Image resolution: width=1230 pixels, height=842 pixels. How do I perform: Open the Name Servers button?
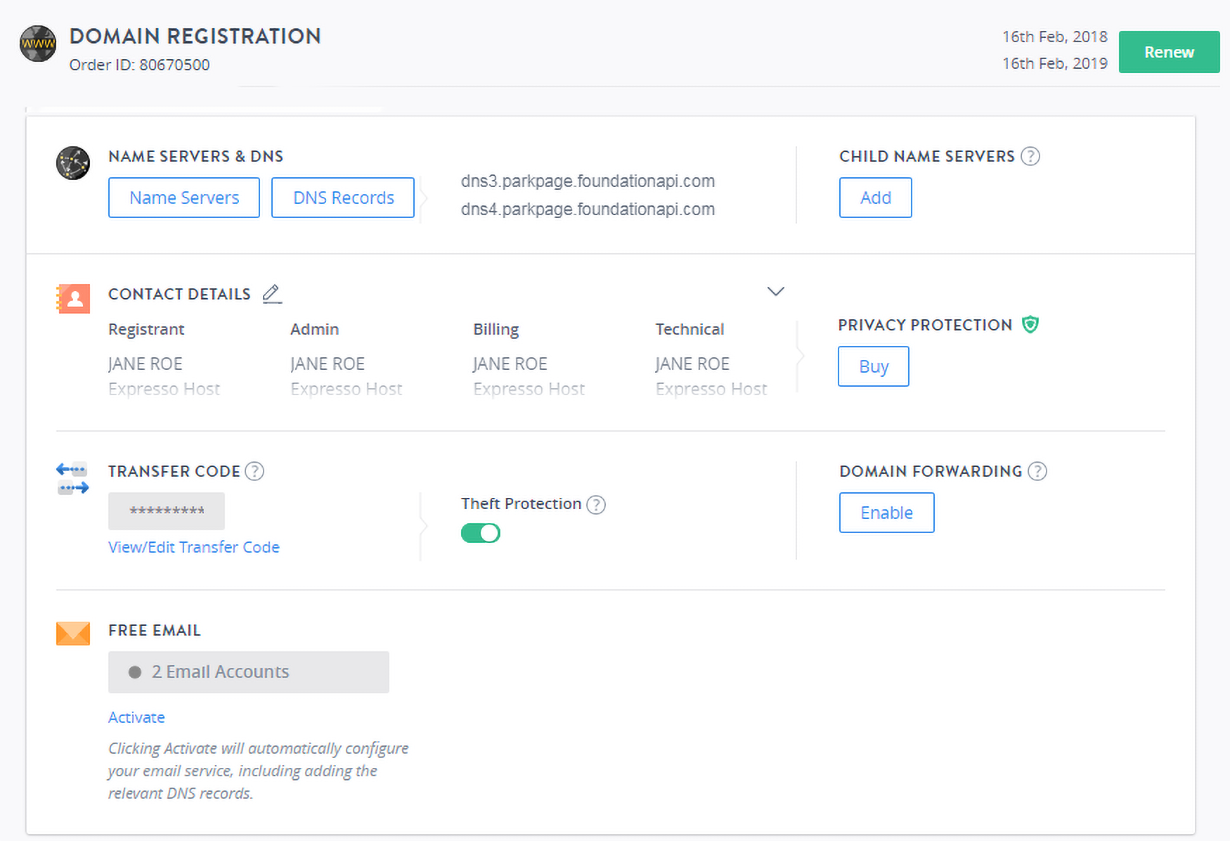[x=184, y=198]
